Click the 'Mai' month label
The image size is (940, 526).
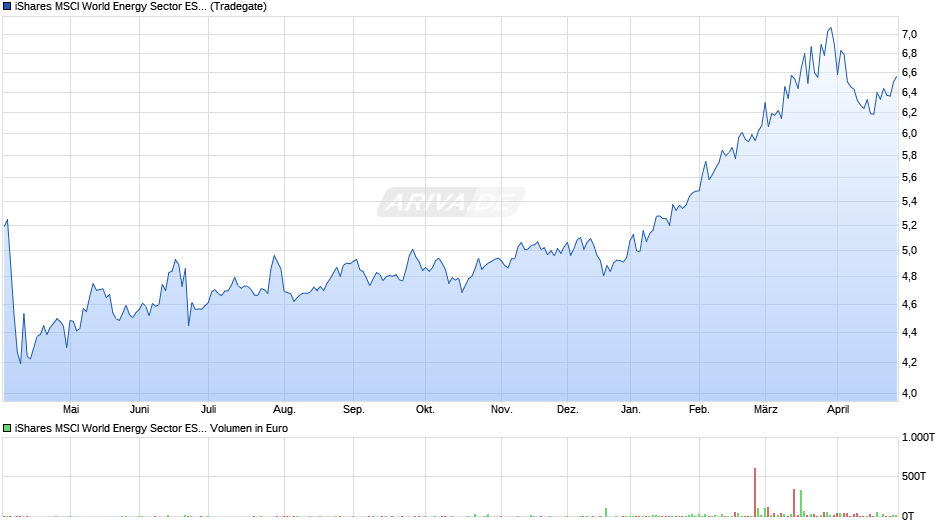click(x=71, y=409)
